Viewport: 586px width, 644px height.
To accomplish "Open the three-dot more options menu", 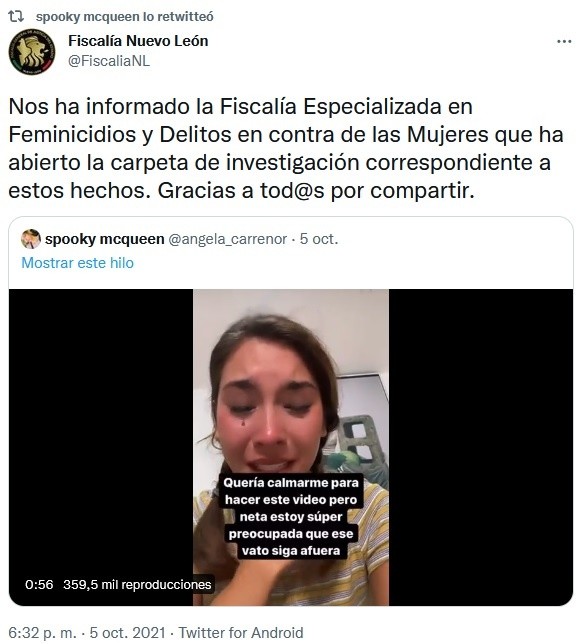I will [x=564, y=41].
